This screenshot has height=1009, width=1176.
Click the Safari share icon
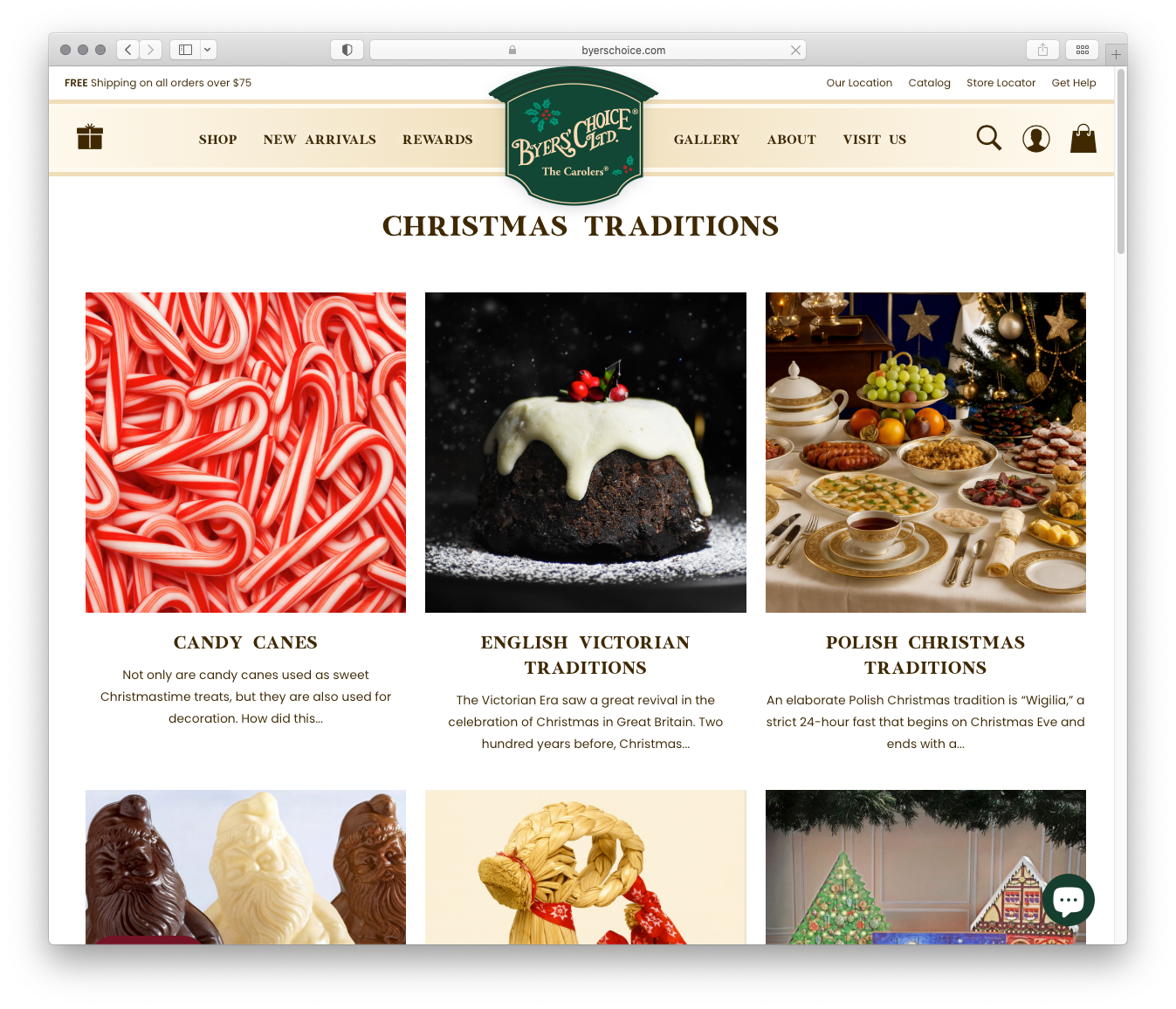tap(1042, 50)
